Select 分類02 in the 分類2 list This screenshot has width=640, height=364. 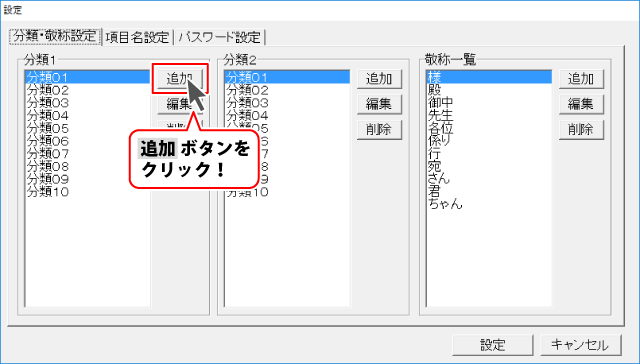pos(287,90)
